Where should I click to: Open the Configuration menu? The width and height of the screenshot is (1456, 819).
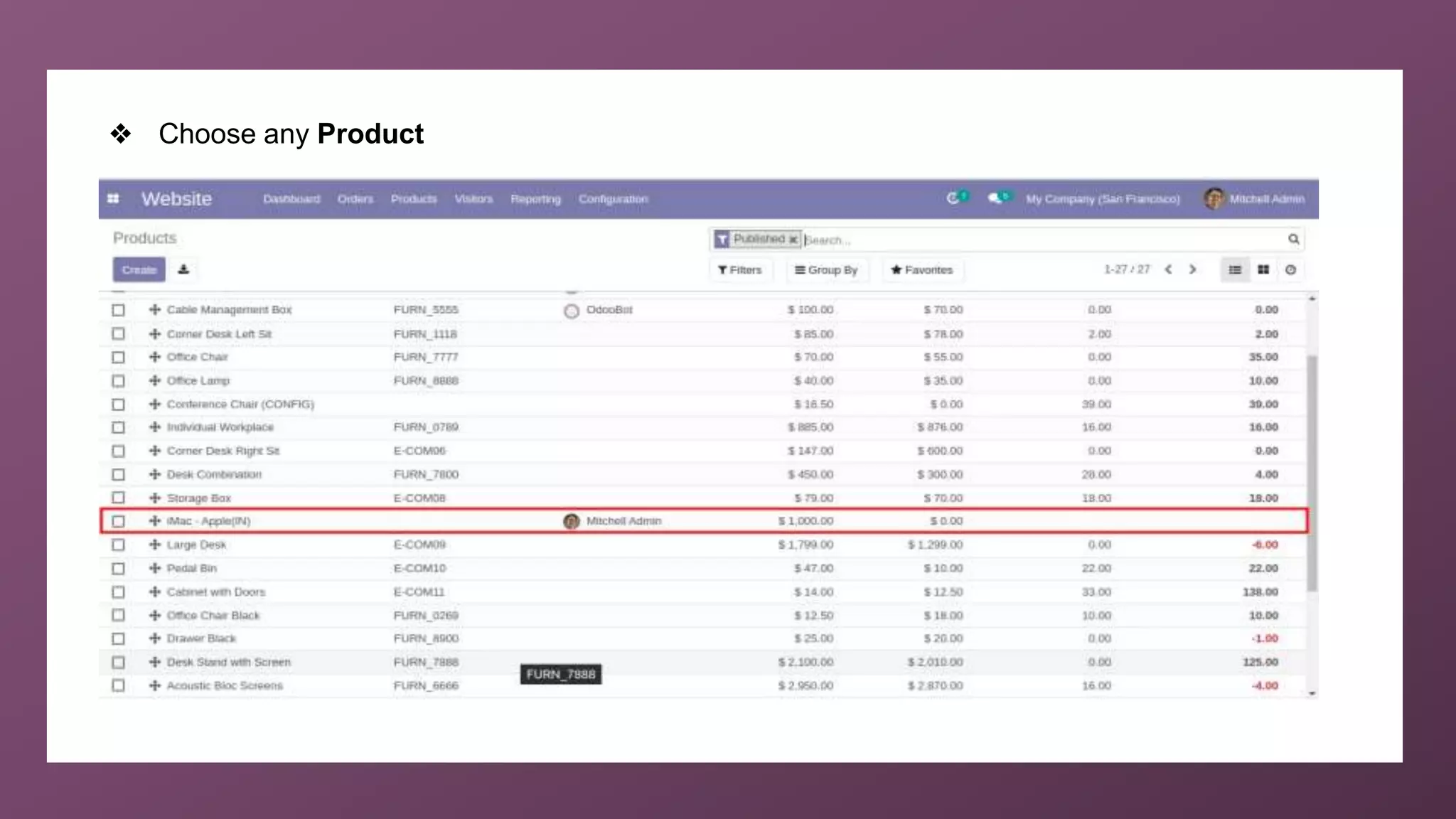tap(613, 199)
